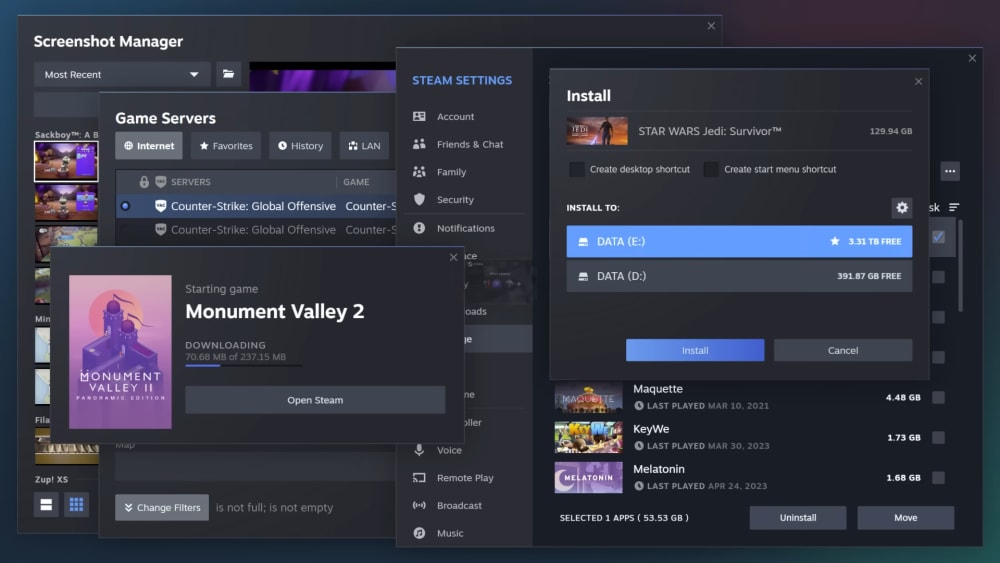Select the first Counter-Strike: Global Offensive server row

(x=256, y=206)
